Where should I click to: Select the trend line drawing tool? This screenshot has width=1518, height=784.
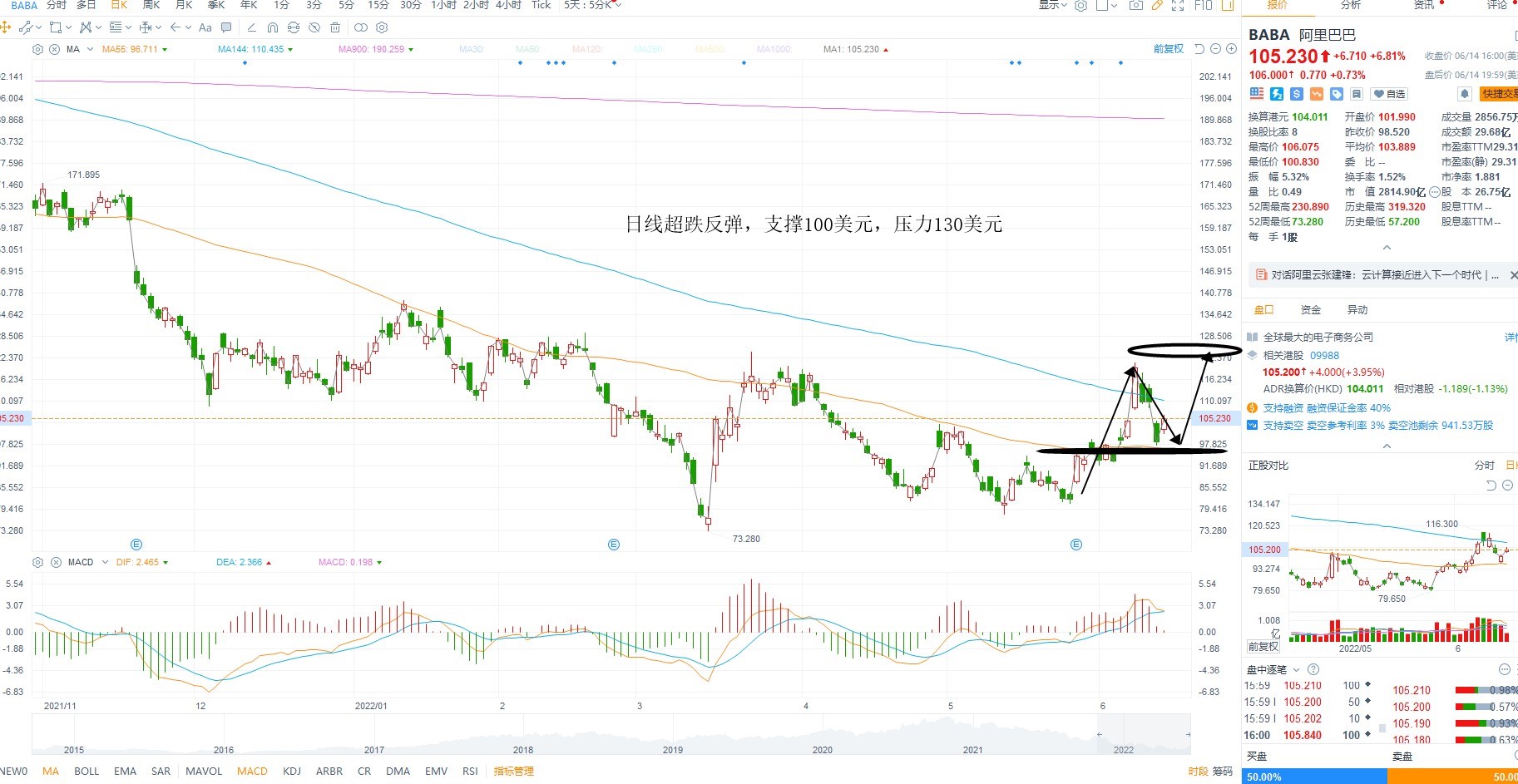tap(26, 27)
